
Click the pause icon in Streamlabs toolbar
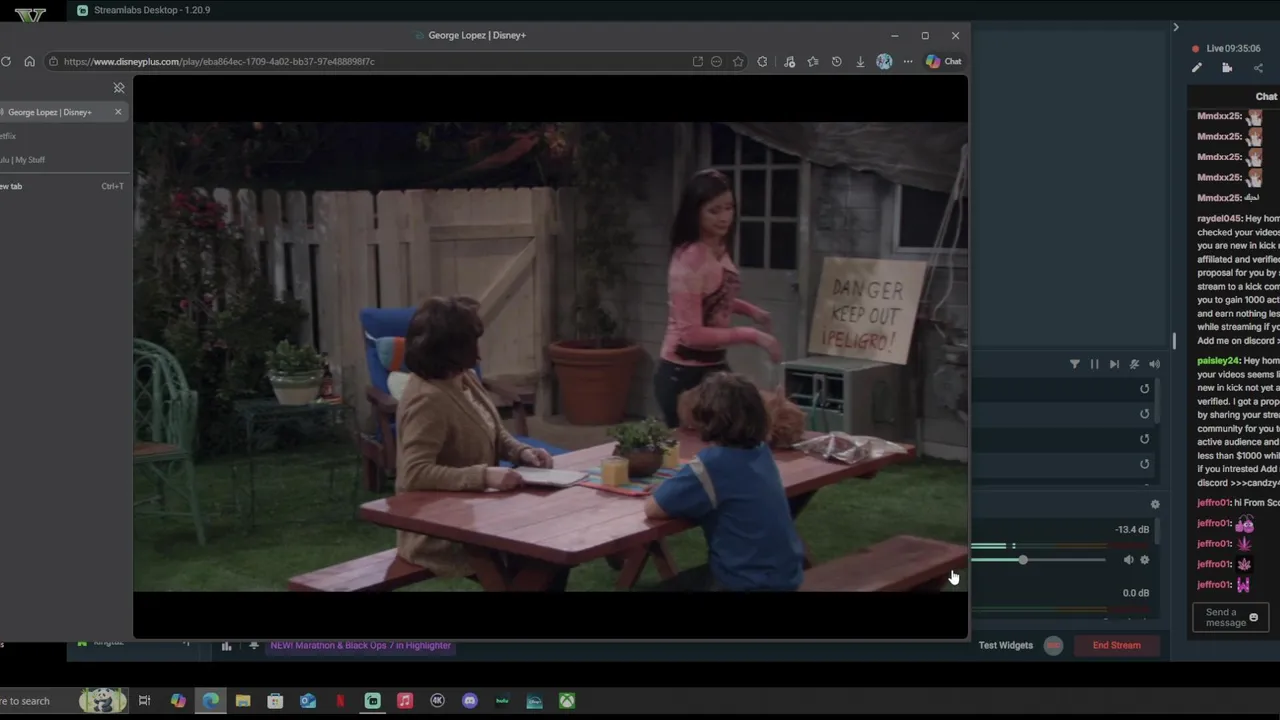point(1094,364)
